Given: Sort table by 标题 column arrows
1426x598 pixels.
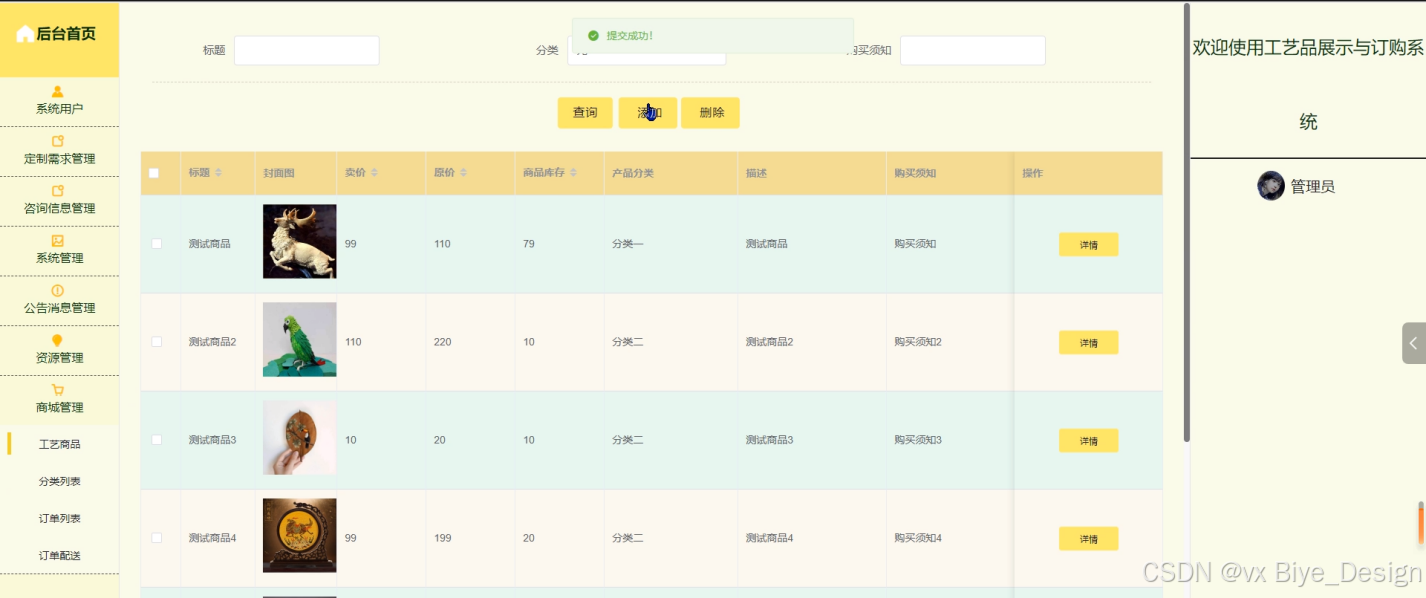Looking at the screenshot, I should pyautogui.click(x=218, y=173).
